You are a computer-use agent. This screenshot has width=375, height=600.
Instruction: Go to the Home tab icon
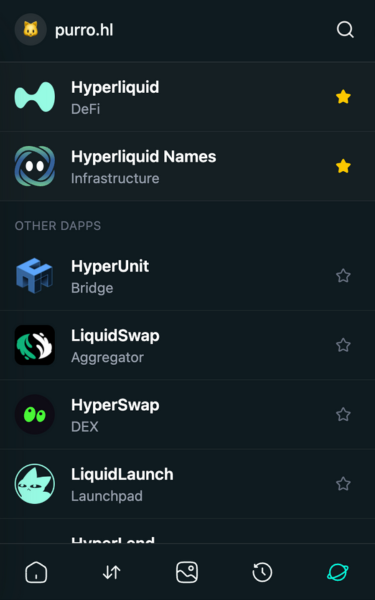(x=36, y=572)
